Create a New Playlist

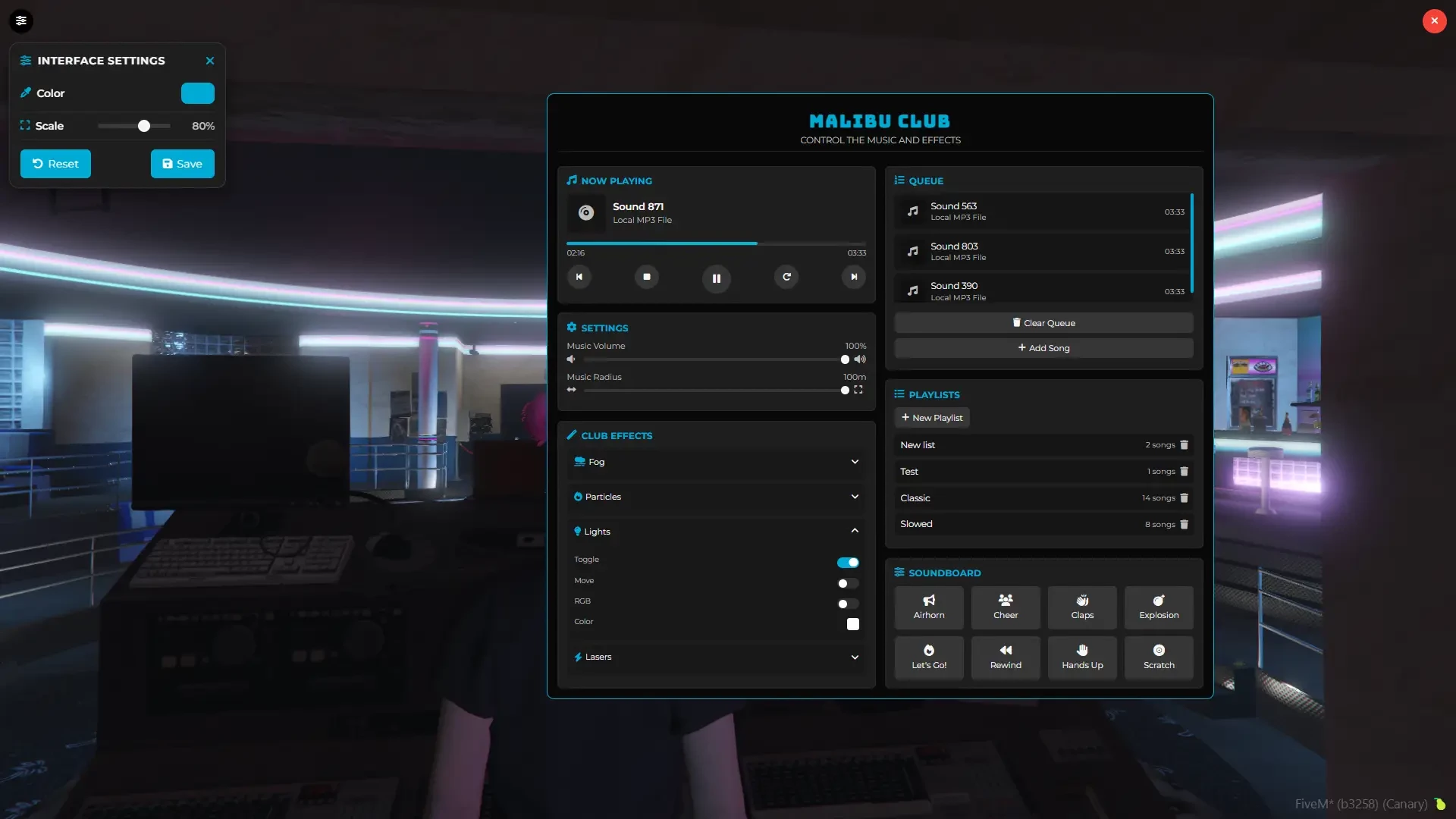[x=932, y=418]
